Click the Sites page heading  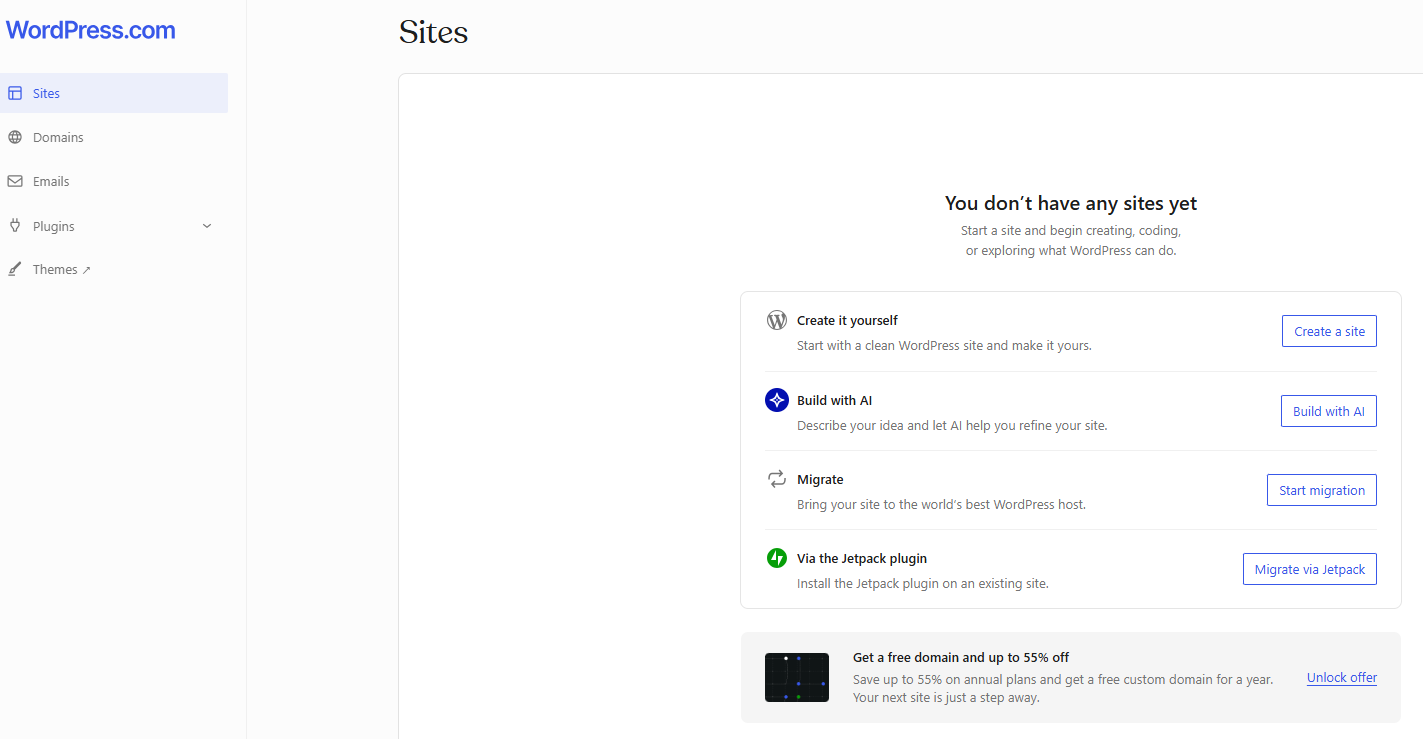[x=433, y=32]
